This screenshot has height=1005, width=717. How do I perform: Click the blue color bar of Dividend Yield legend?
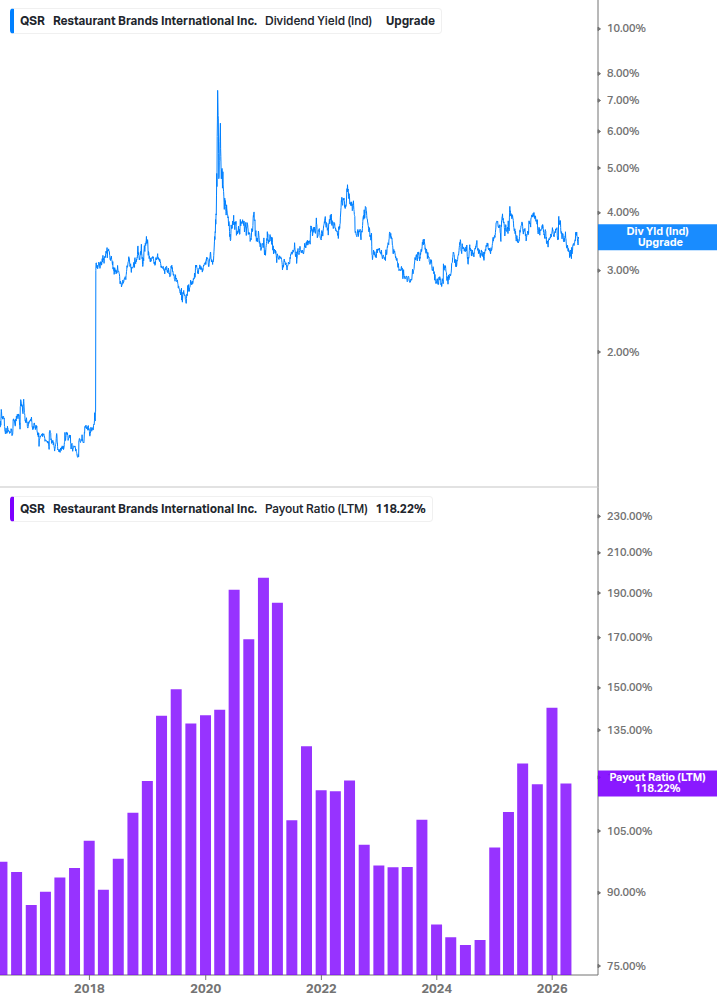click(12, 21)
